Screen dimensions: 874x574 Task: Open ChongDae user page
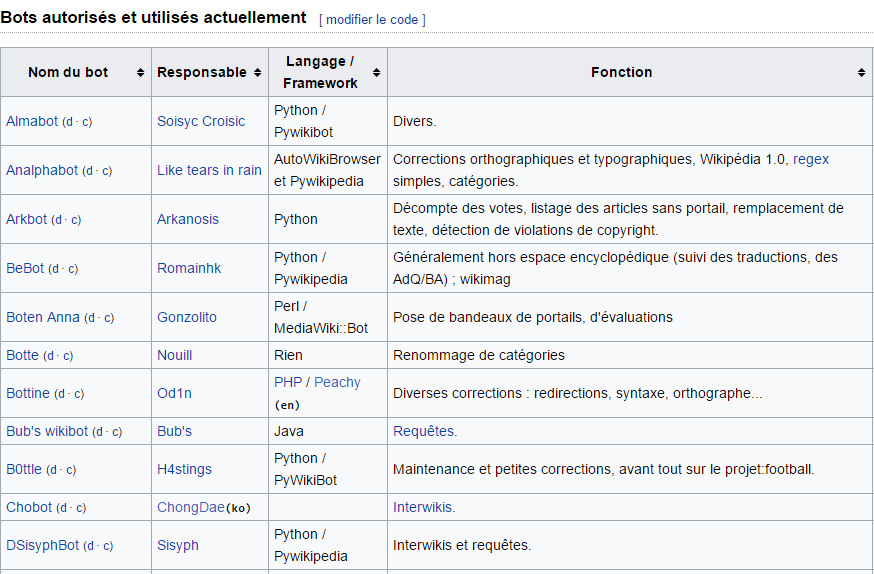[191, 507]
